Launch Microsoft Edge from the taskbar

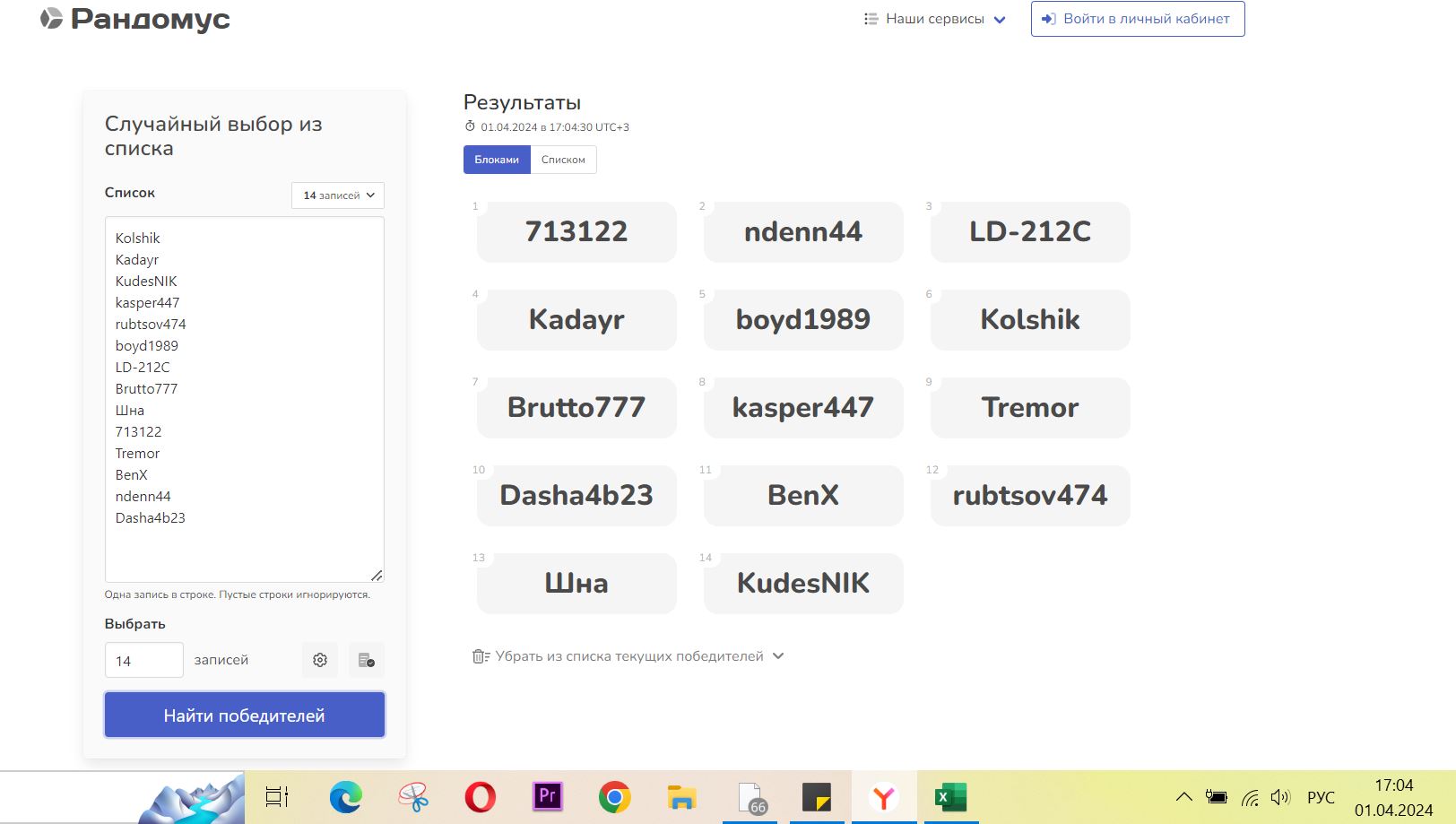point(345,796)
